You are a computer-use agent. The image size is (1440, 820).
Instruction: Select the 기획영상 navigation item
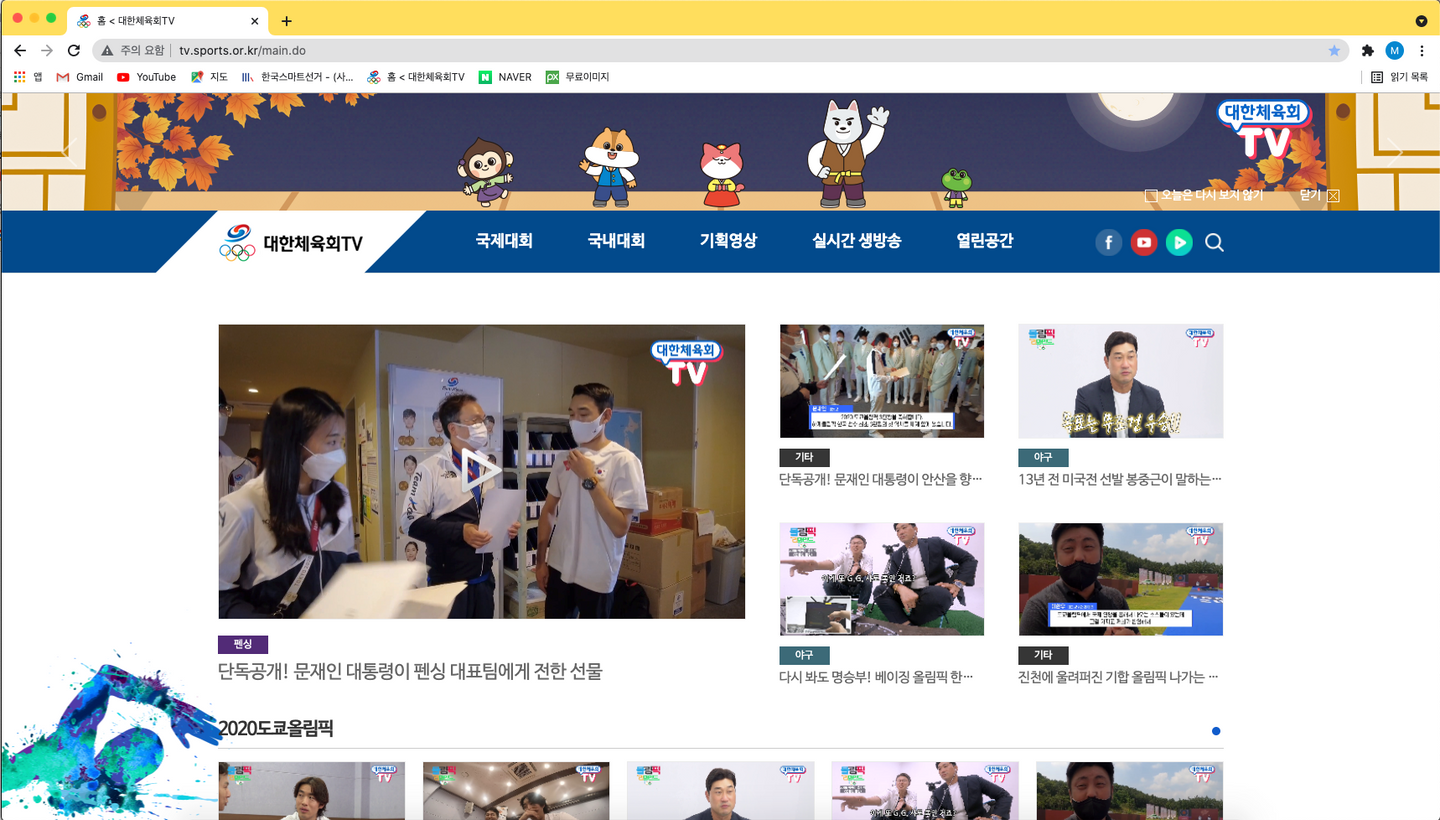click(x=728, y=241)
